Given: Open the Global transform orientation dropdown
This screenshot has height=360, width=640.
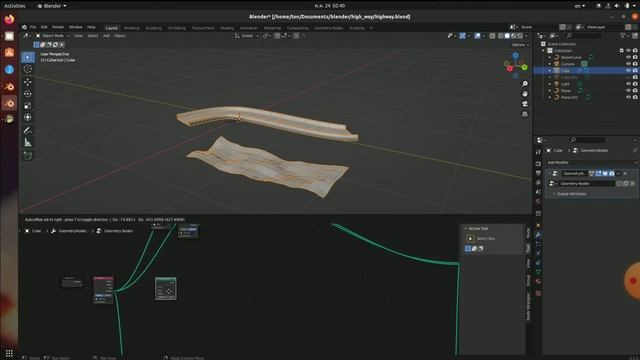Looking at the screenshot, I should click(x=247, y=36).
